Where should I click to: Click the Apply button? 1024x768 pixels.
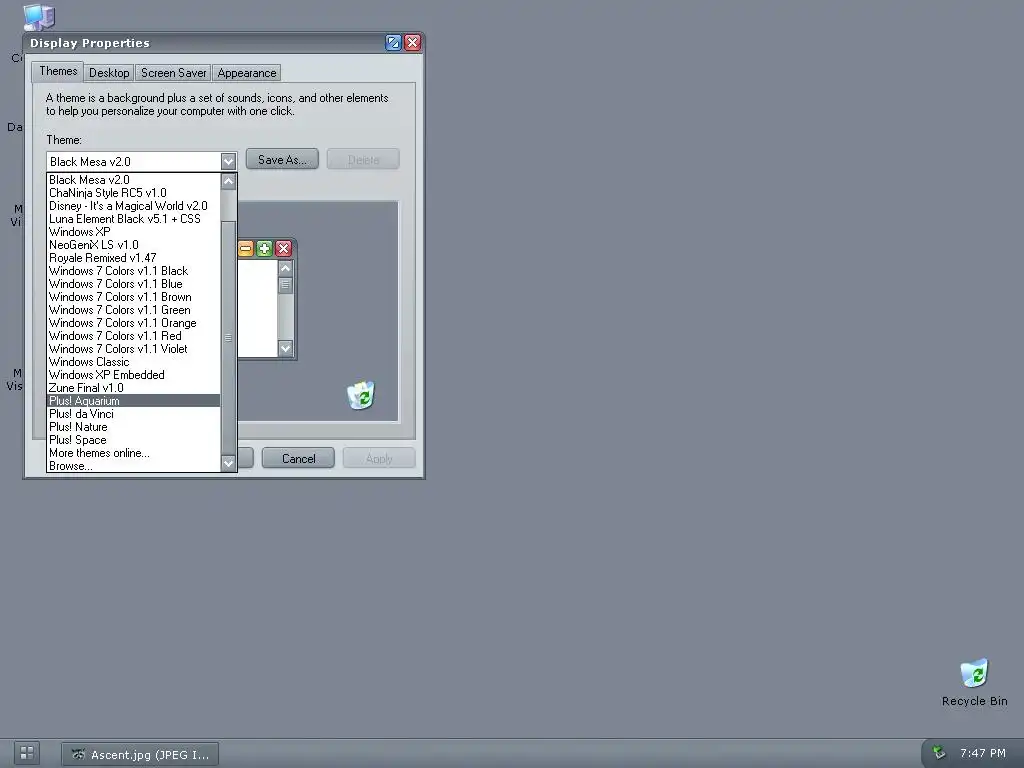pyautogui.click(x=379, y=458)
